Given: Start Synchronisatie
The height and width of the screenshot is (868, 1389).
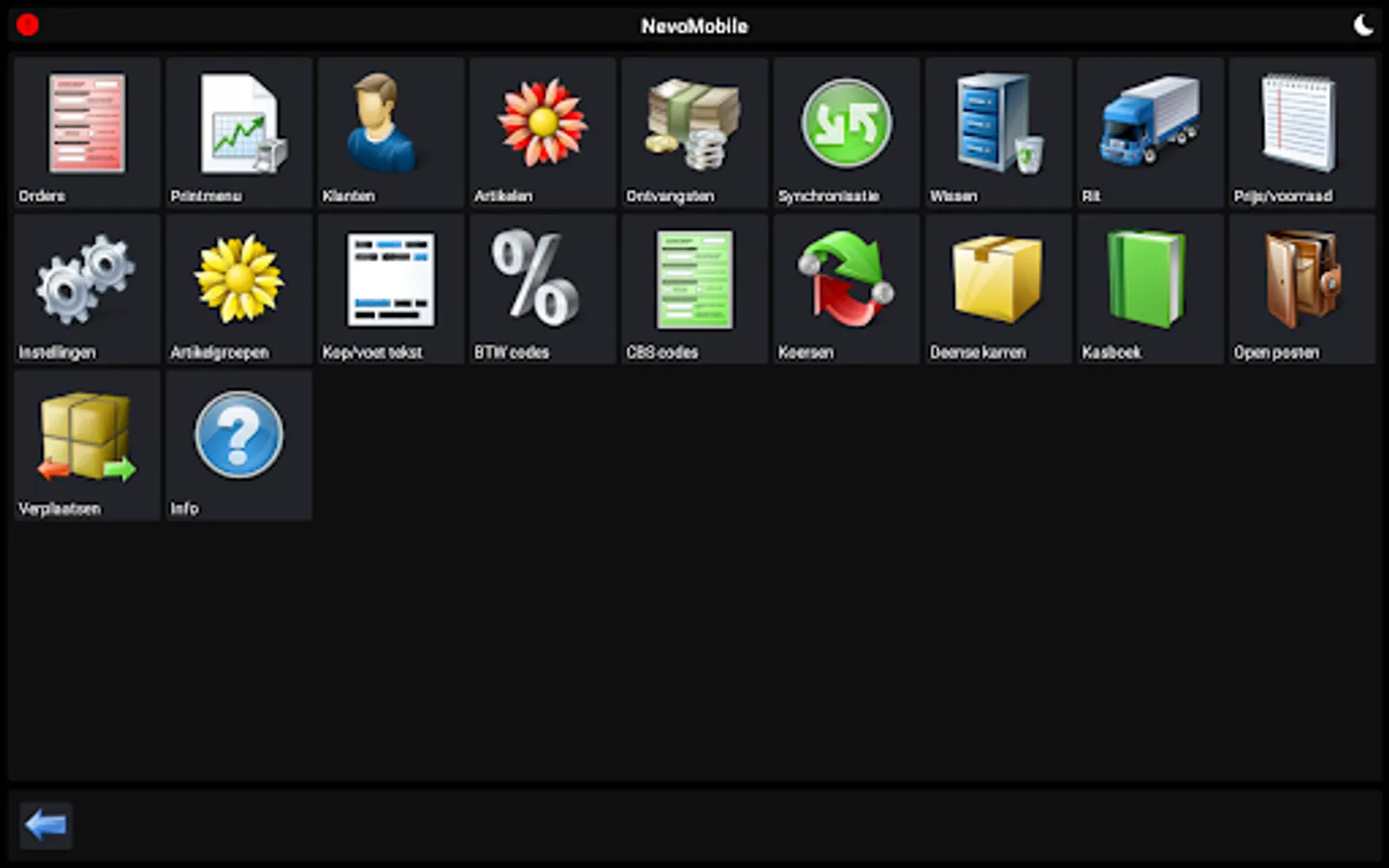Looking at the screenshot, I should [x=847, y=132].
